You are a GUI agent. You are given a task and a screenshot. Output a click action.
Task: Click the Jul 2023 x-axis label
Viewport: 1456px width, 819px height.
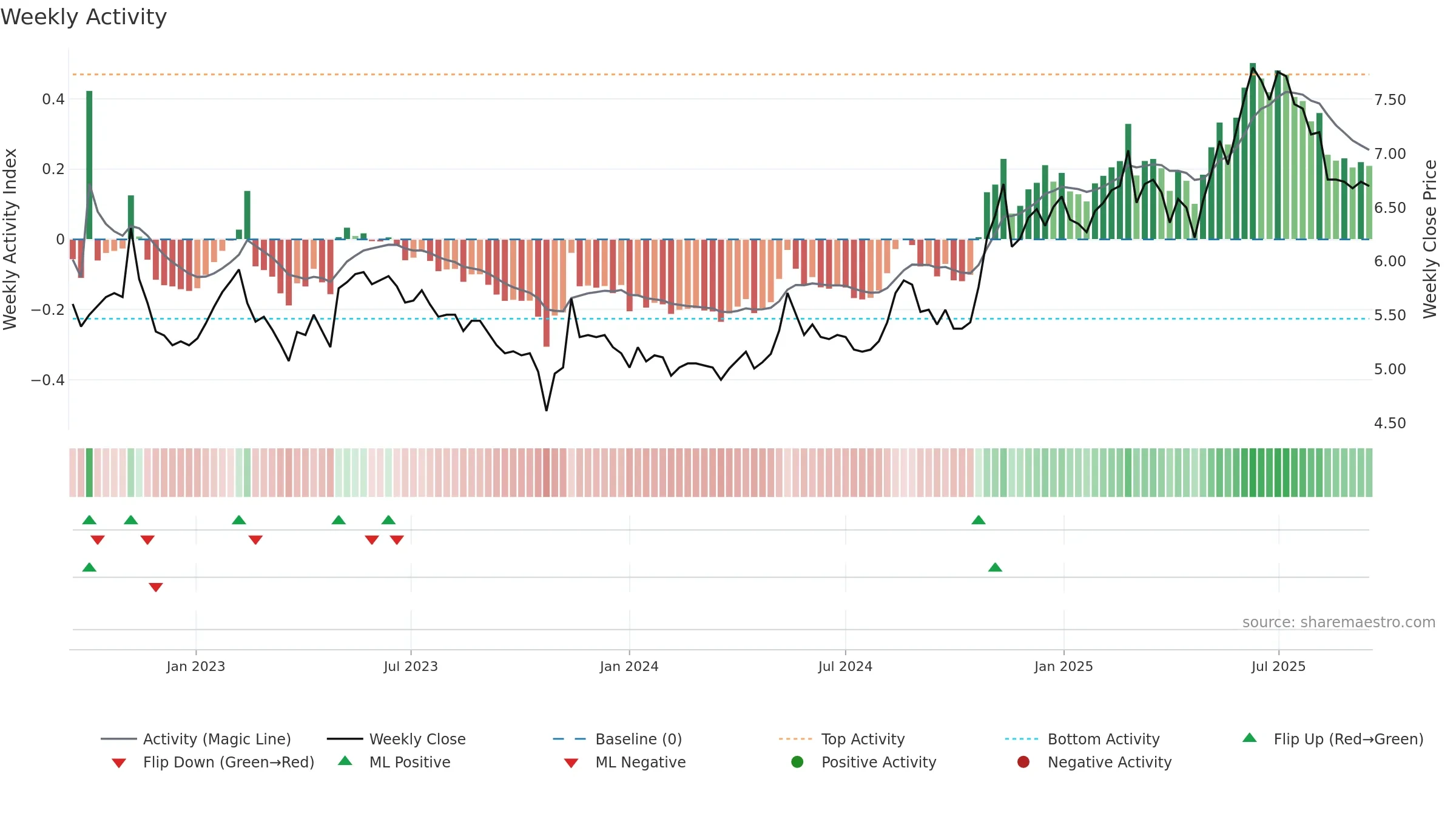[x=411, y=666]
